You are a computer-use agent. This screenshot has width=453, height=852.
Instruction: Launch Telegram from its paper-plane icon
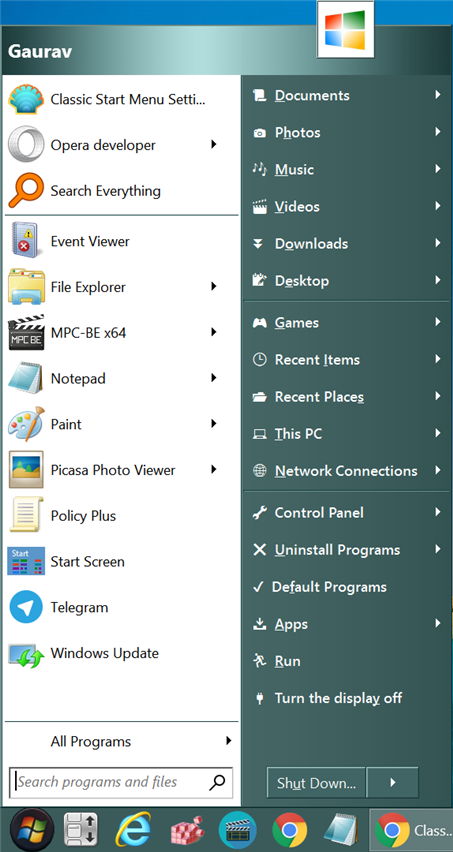pos(26,607)
